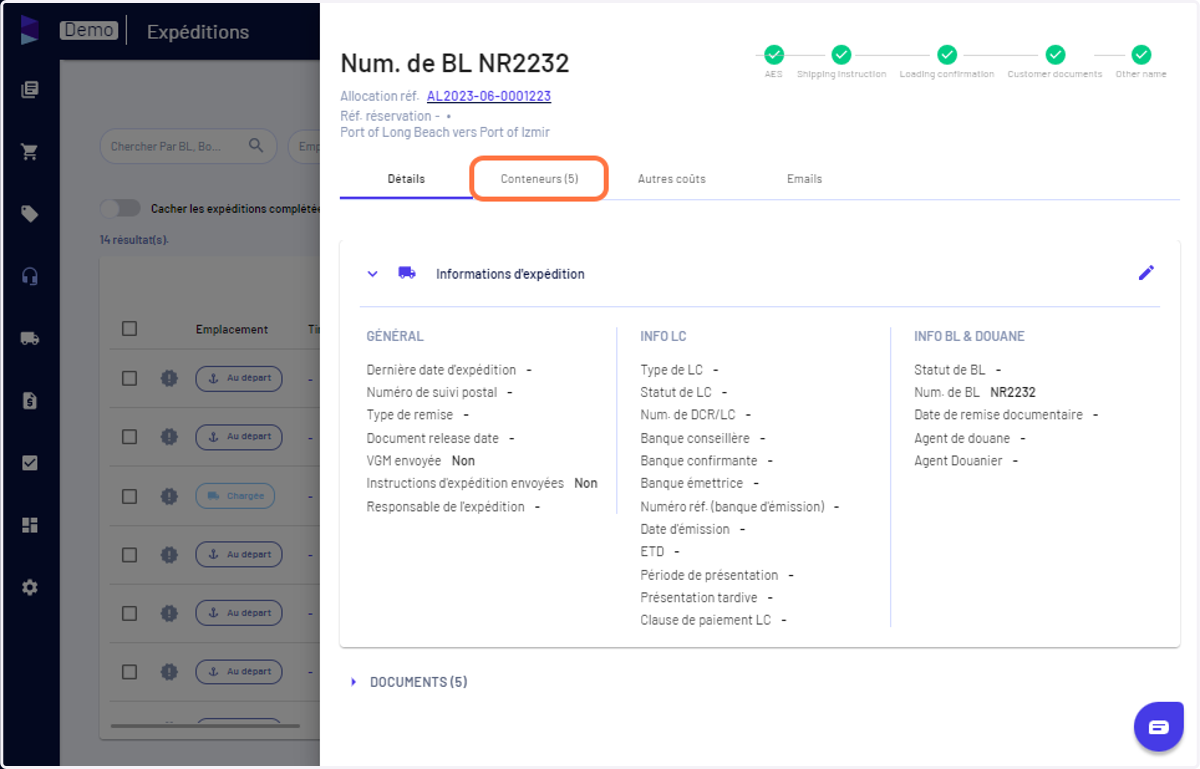Click the Chercher Par BL search field
Screen dimensions: 1200x769
click(x=188, y=146)
